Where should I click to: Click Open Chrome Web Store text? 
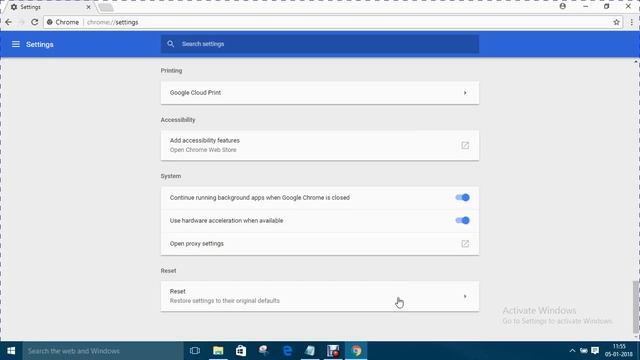pos(203,150)
